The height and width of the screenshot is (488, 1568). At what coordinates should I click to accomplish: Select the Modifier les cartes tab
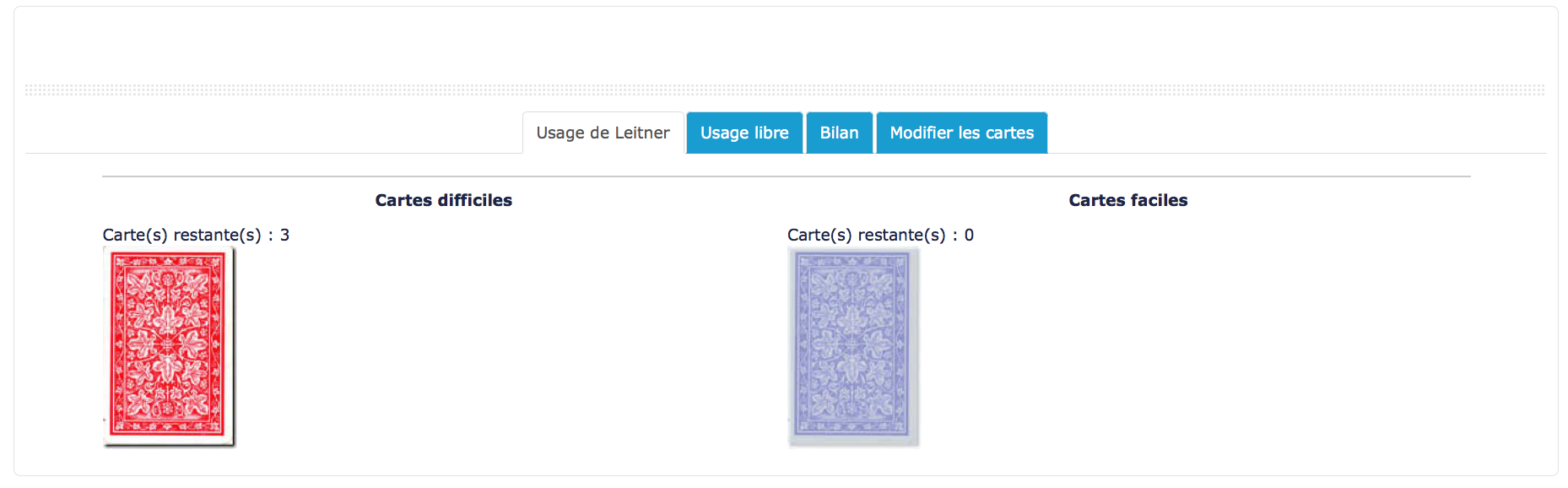pos(961,133)
